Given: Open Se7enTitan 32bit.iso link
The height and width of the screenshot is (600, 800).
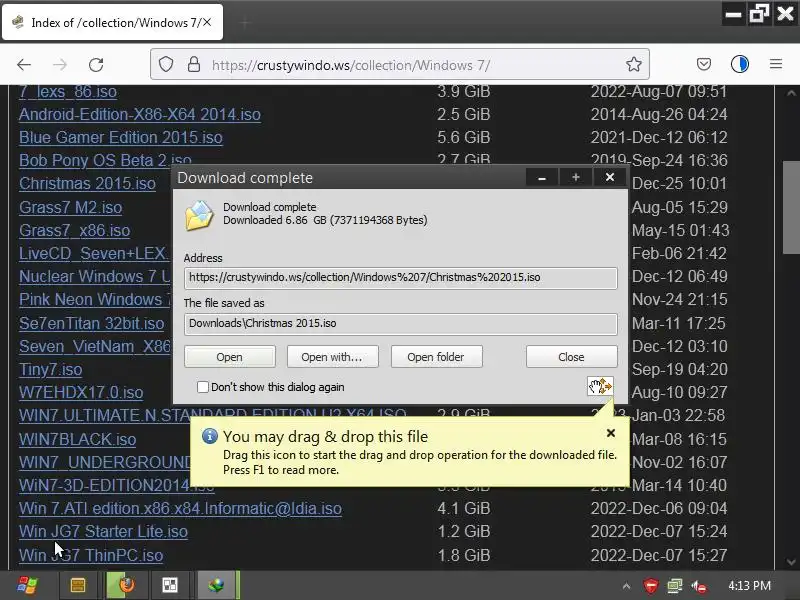Looking at the screenshot, I should pos(91,323).
